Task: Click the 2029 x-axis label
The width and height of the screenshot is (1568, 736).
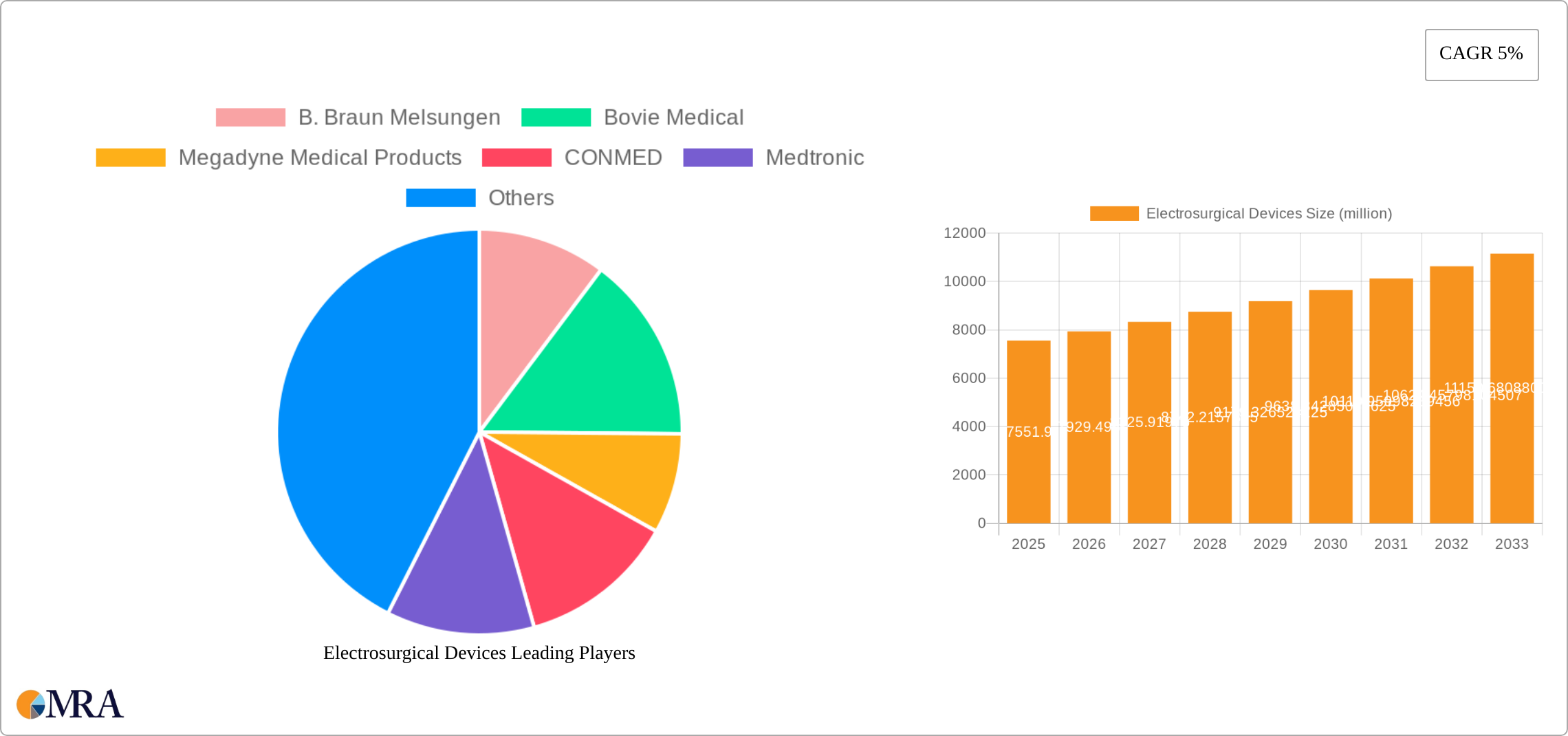Action: coord(1270,544)
